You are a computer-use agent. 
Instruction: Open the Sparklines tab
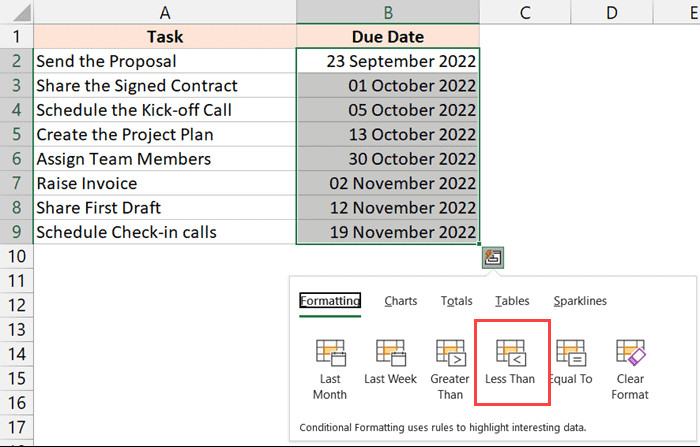[x=580, y=301]
